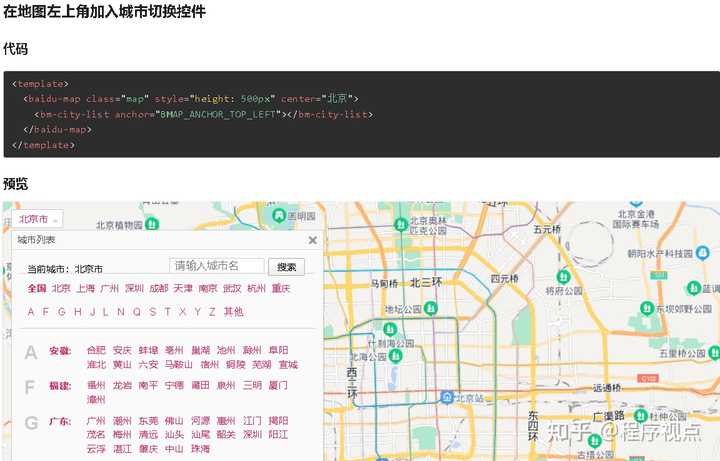Click the 杜仲公园 green marker
Screen dimensions: 720x461
(641, 416)
